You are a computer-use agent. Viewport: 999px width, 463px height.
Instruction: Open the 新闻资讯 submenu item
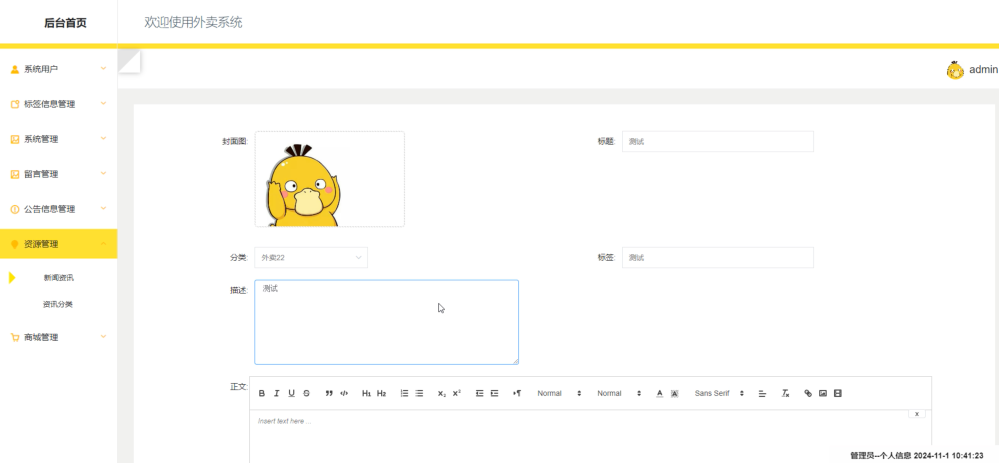tap(58, 278)
